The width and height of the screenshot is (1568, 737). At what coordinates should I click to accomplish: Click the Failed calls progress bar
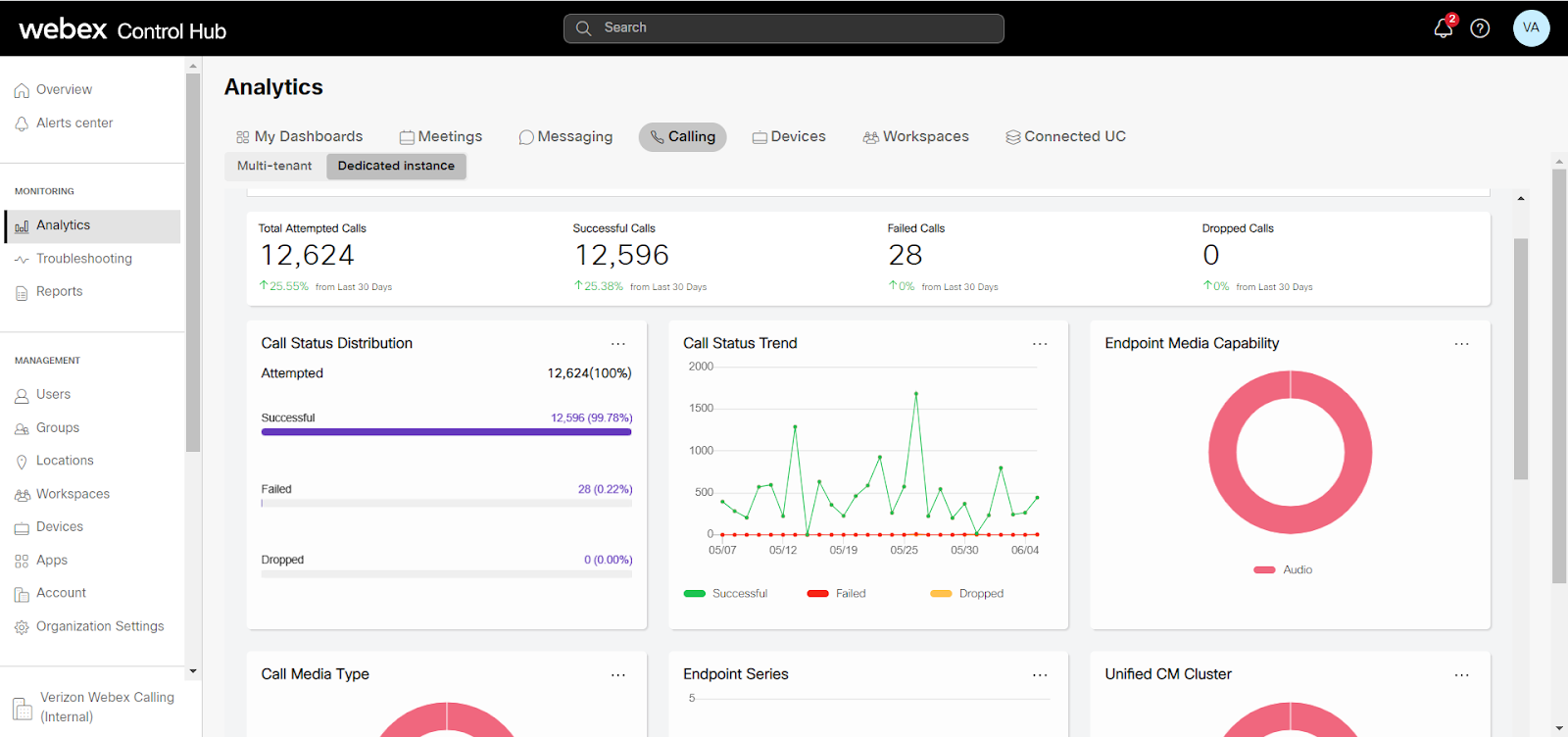pyautogui.click(x=447, y=504)
